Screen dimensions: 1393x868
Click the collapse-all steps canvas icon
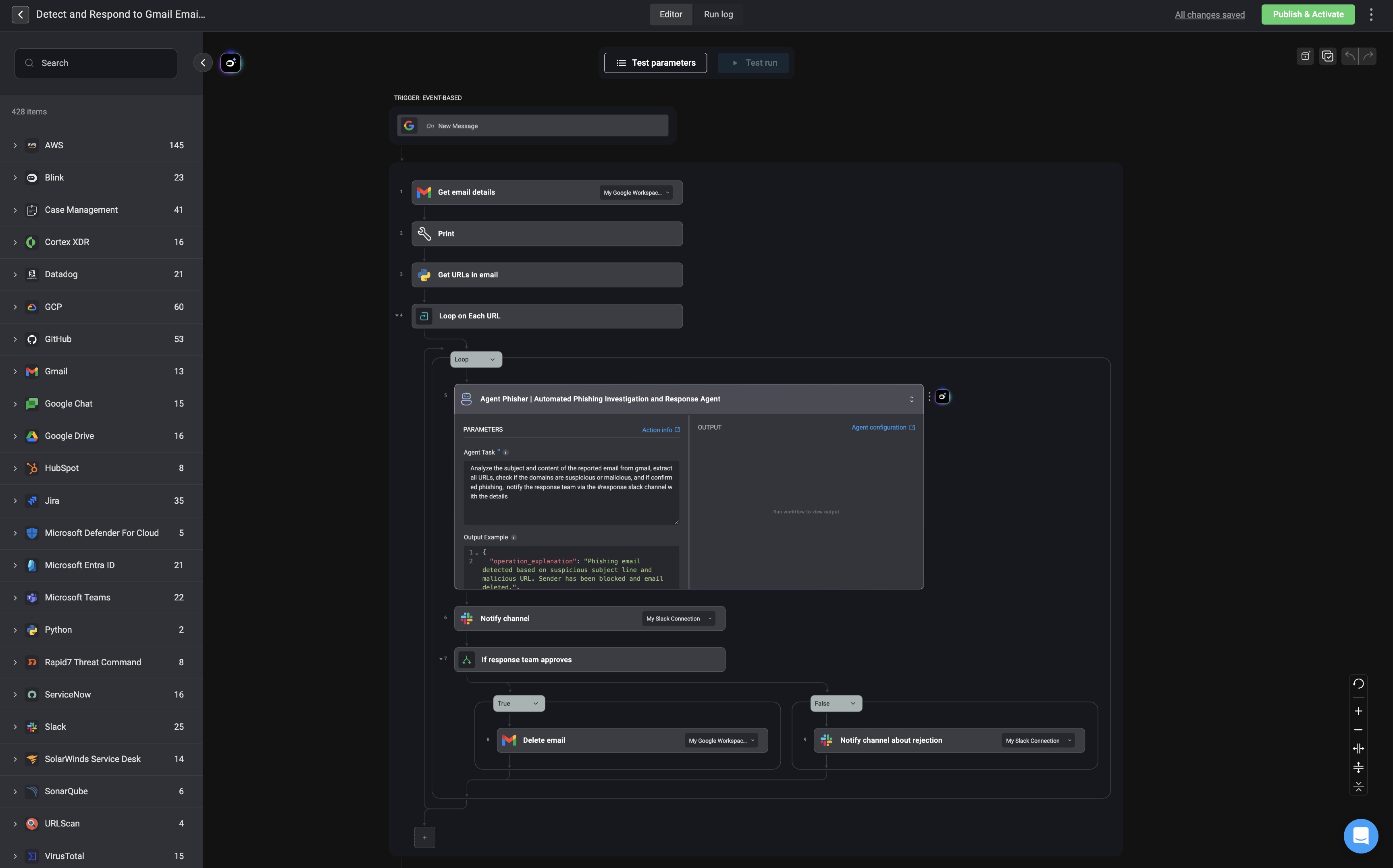click(1358, 786)
